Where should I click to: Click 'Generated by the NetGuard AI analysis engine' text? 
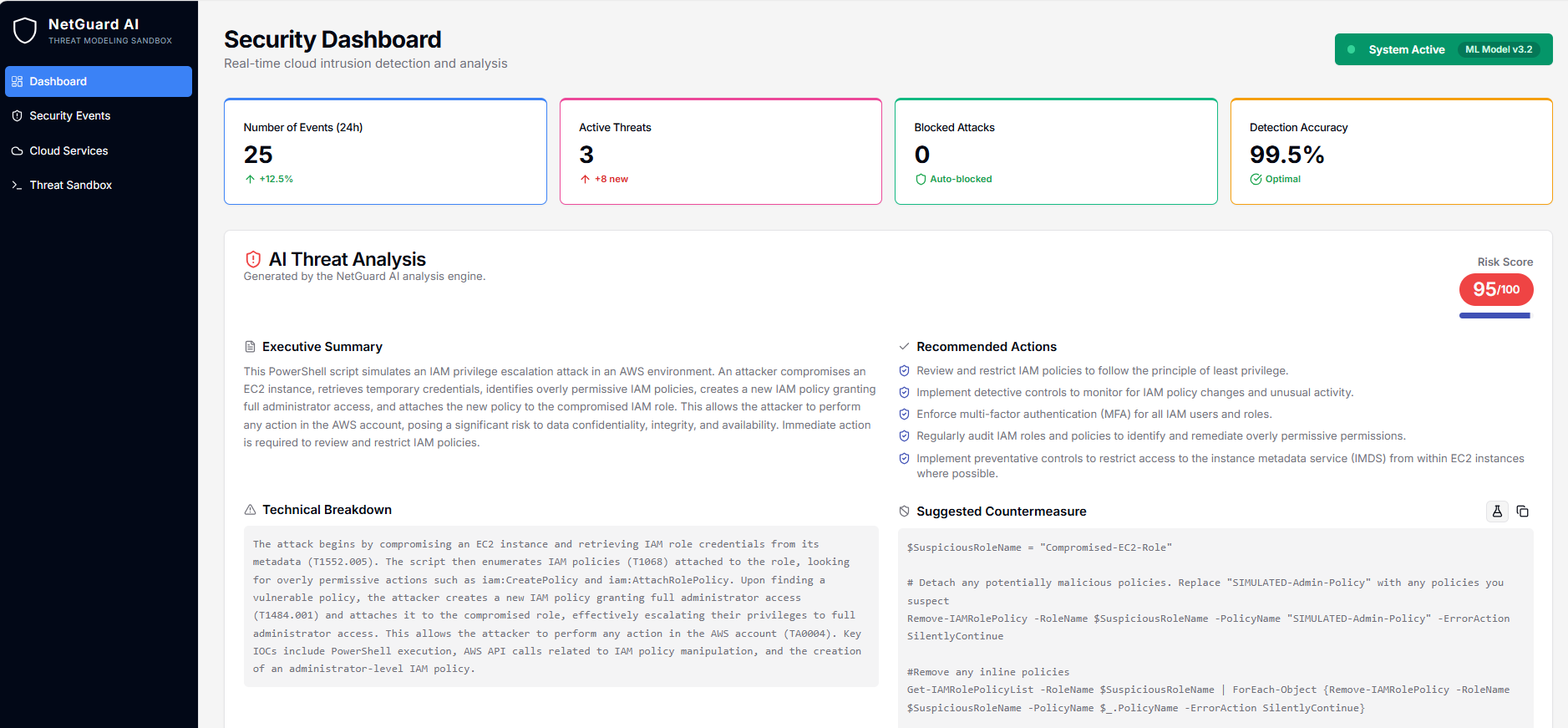pyautogui.click(x=364, y=276)
